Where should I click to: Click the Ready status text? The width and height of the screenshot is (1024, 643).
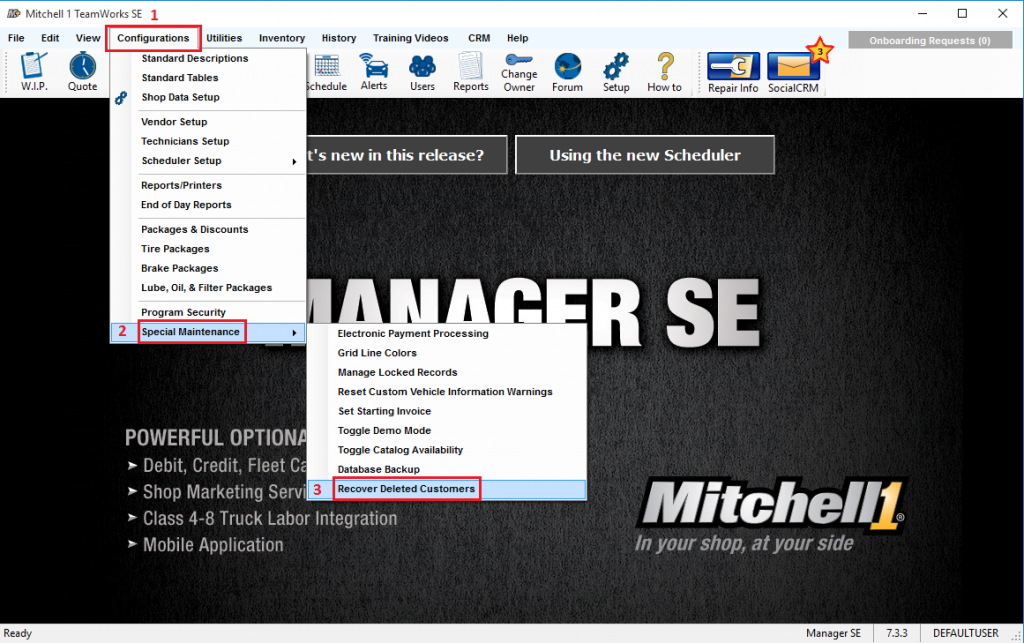tap(18, 633)
